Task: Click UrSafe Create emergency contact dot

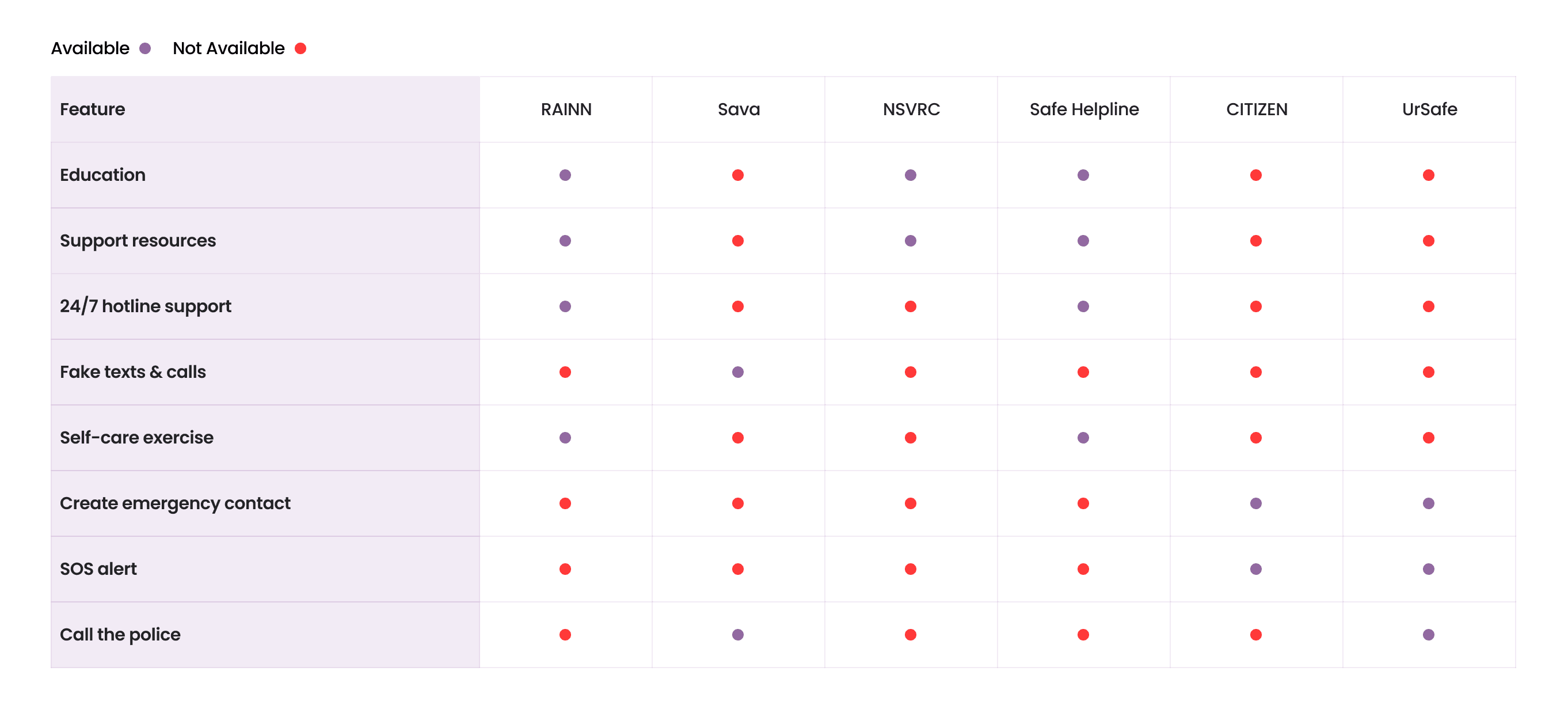Action: click(x=1428, y=503)
